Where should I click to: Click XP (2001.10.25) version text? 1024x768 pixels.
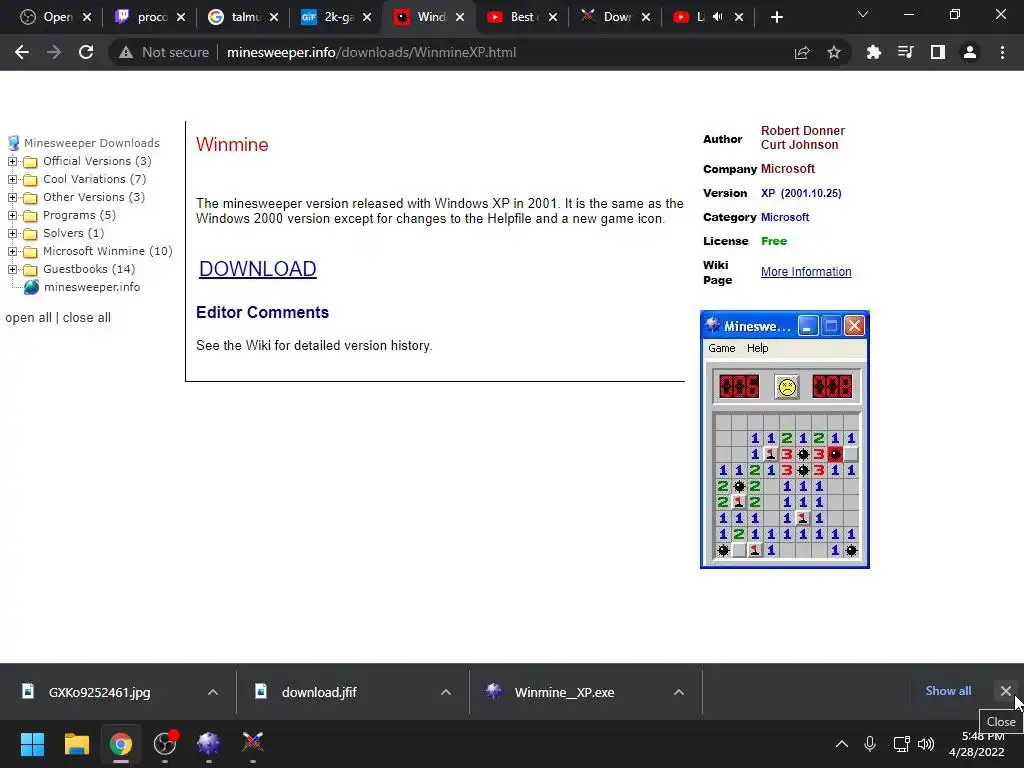pos(801,193)
